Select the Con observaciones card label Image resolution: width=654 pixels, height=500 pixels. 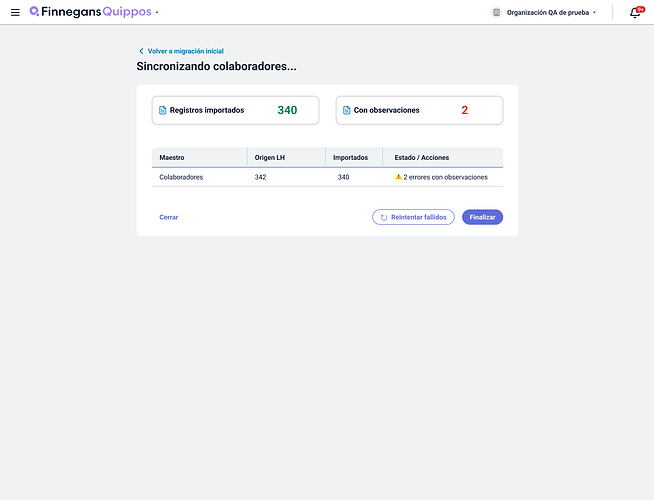coord(387,110)
